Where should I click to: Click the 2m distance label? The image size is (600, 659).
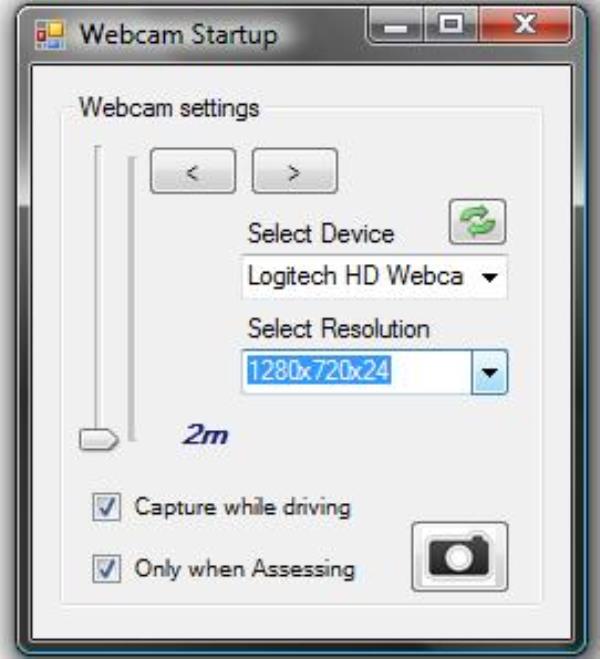(205, 435)
